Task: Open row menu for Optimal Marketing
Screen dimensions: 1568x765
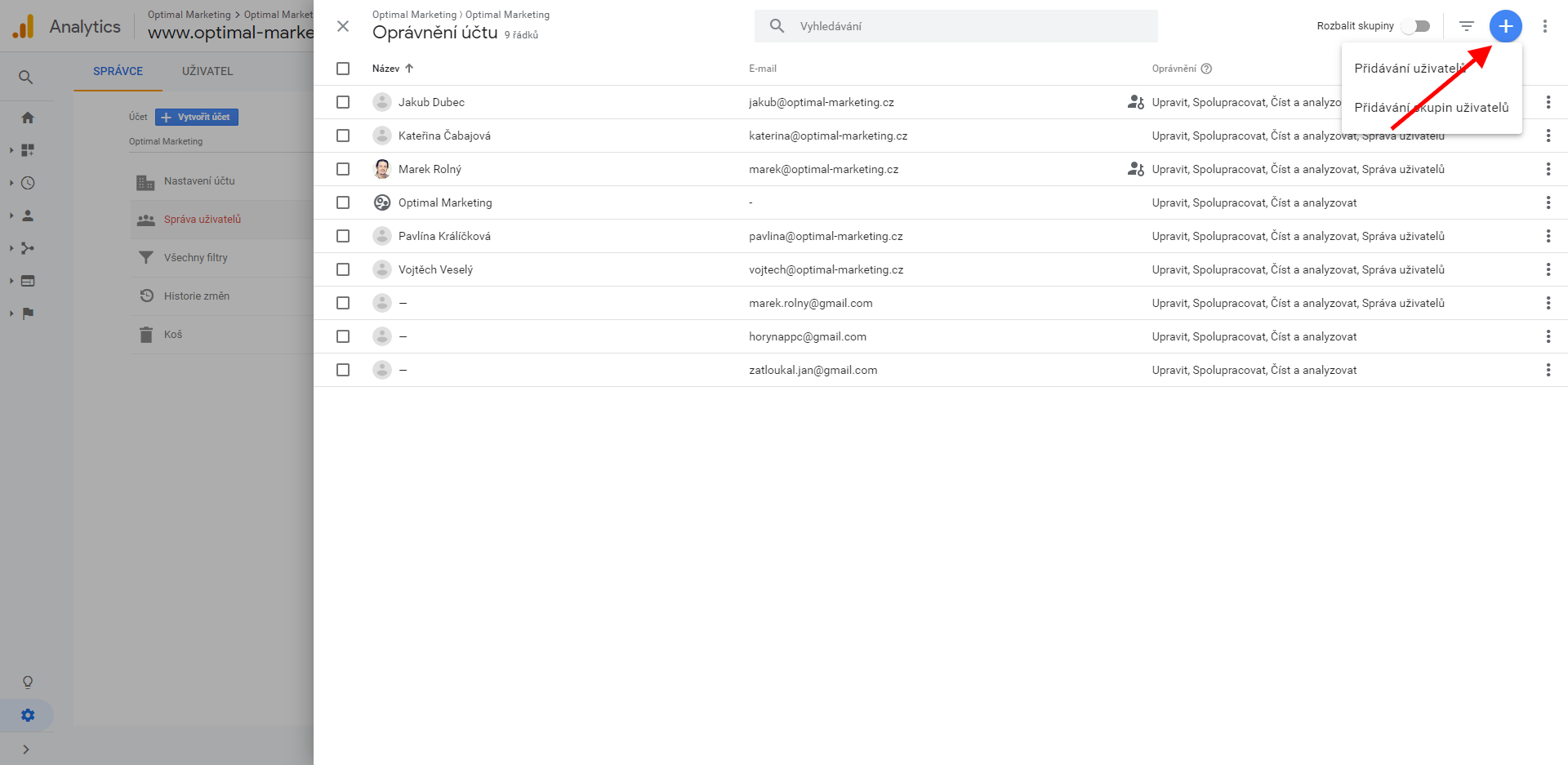Action: click(x=1548, y=202)
